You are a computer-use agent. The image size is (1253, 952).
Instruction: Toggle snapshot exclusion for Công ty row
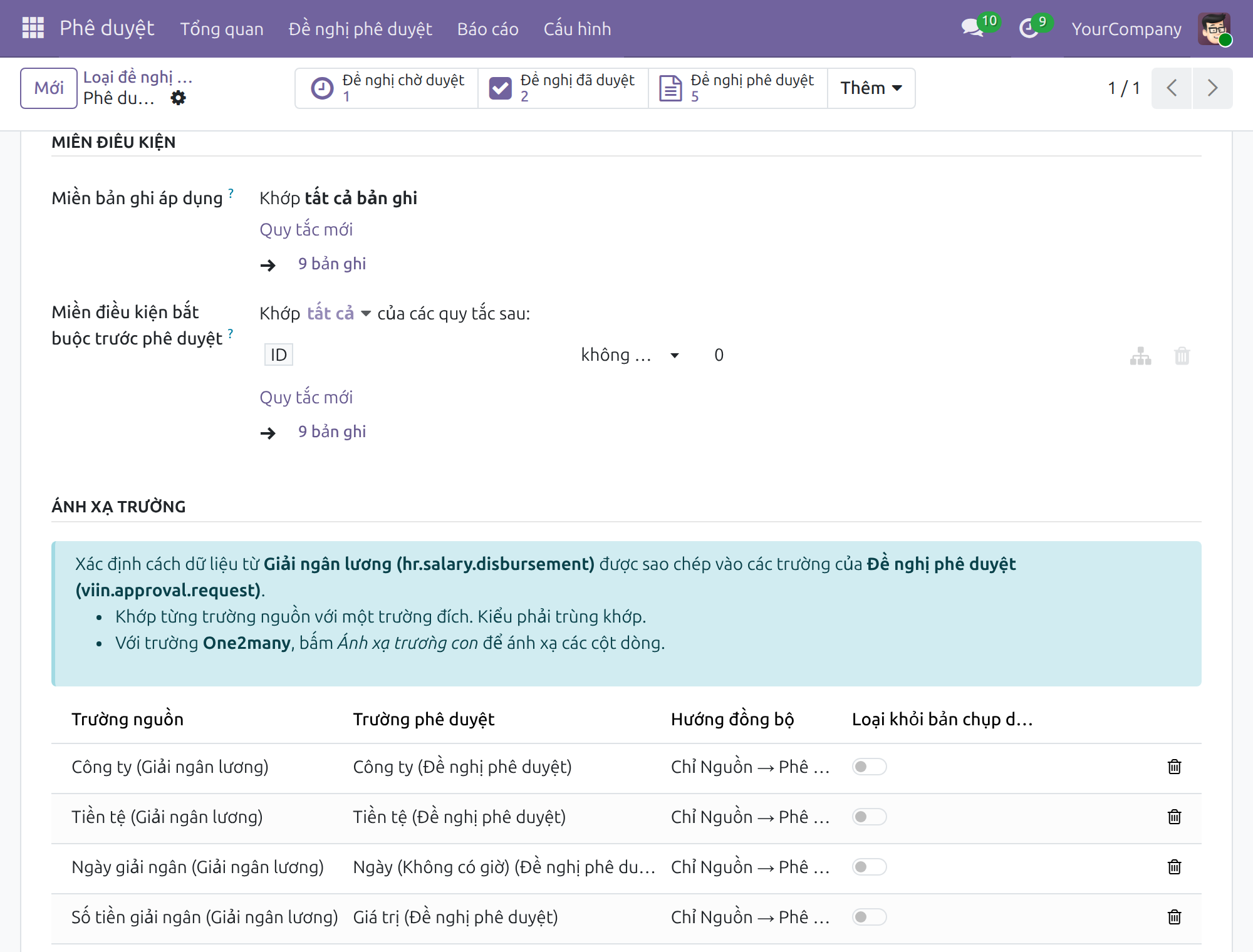click(869, 767)
